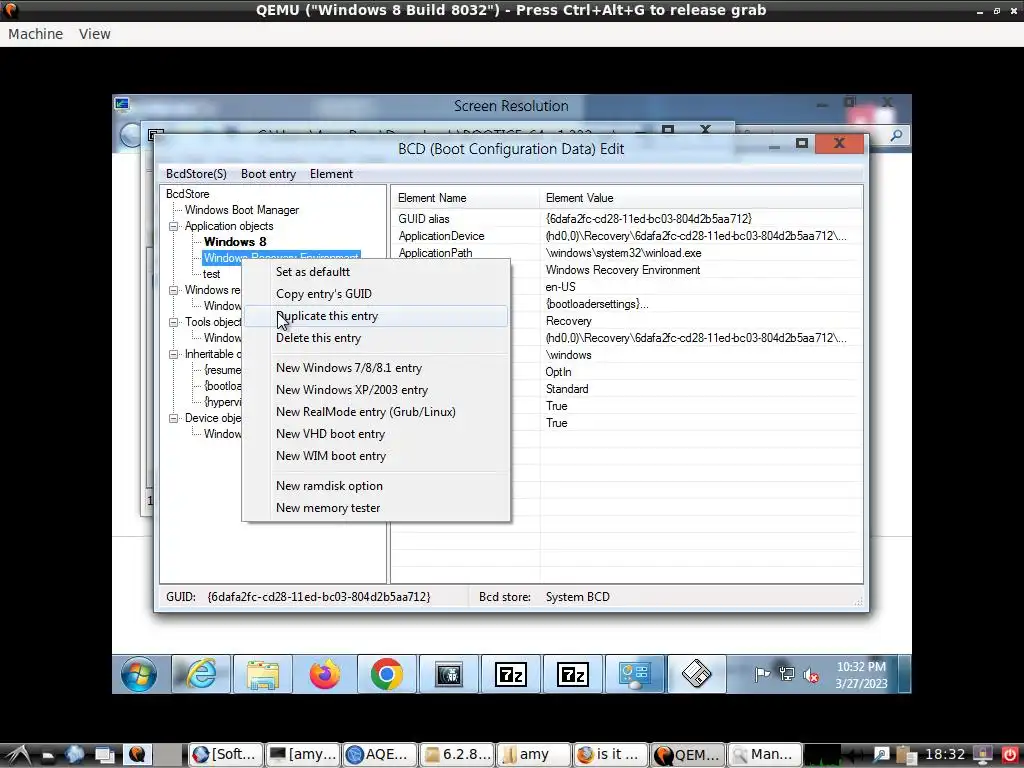Click host panel globe browser launcher
The width and height of the screenshot is (1024, 768).
click(x=74, y=755)
